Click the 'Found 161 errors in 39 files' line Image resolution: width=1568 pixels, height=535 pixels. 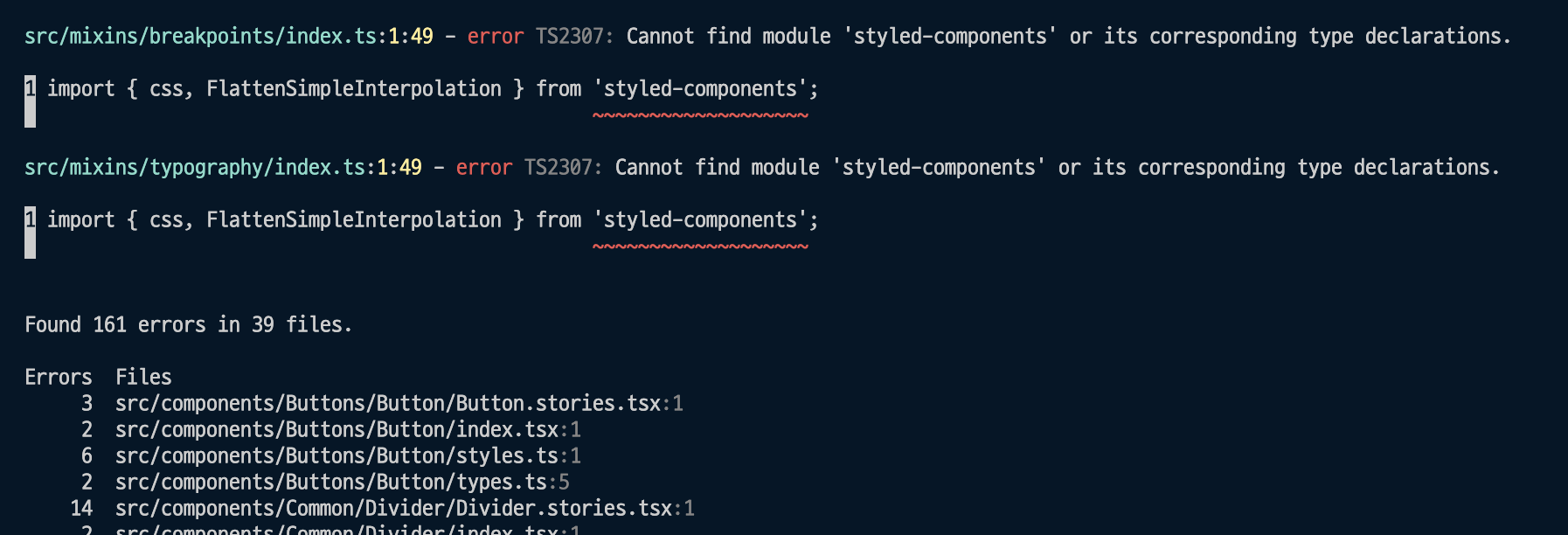(x=188, y=324)
